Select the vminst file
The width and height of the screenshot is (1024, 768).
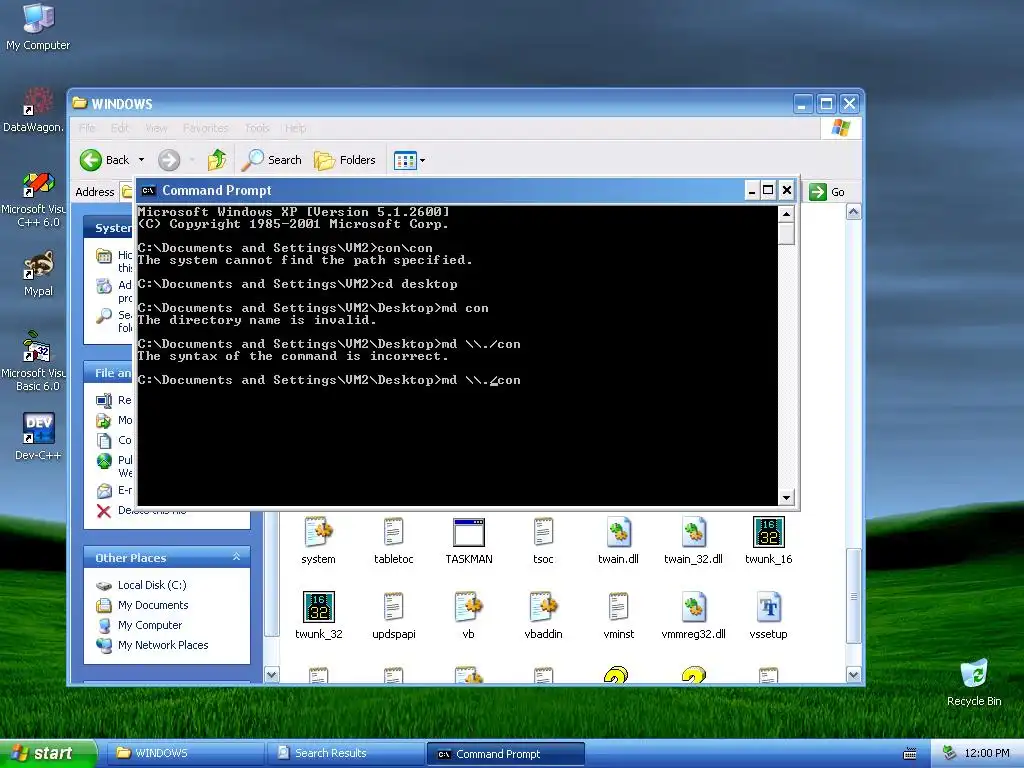pyautogui.click(x=618, y=615)
